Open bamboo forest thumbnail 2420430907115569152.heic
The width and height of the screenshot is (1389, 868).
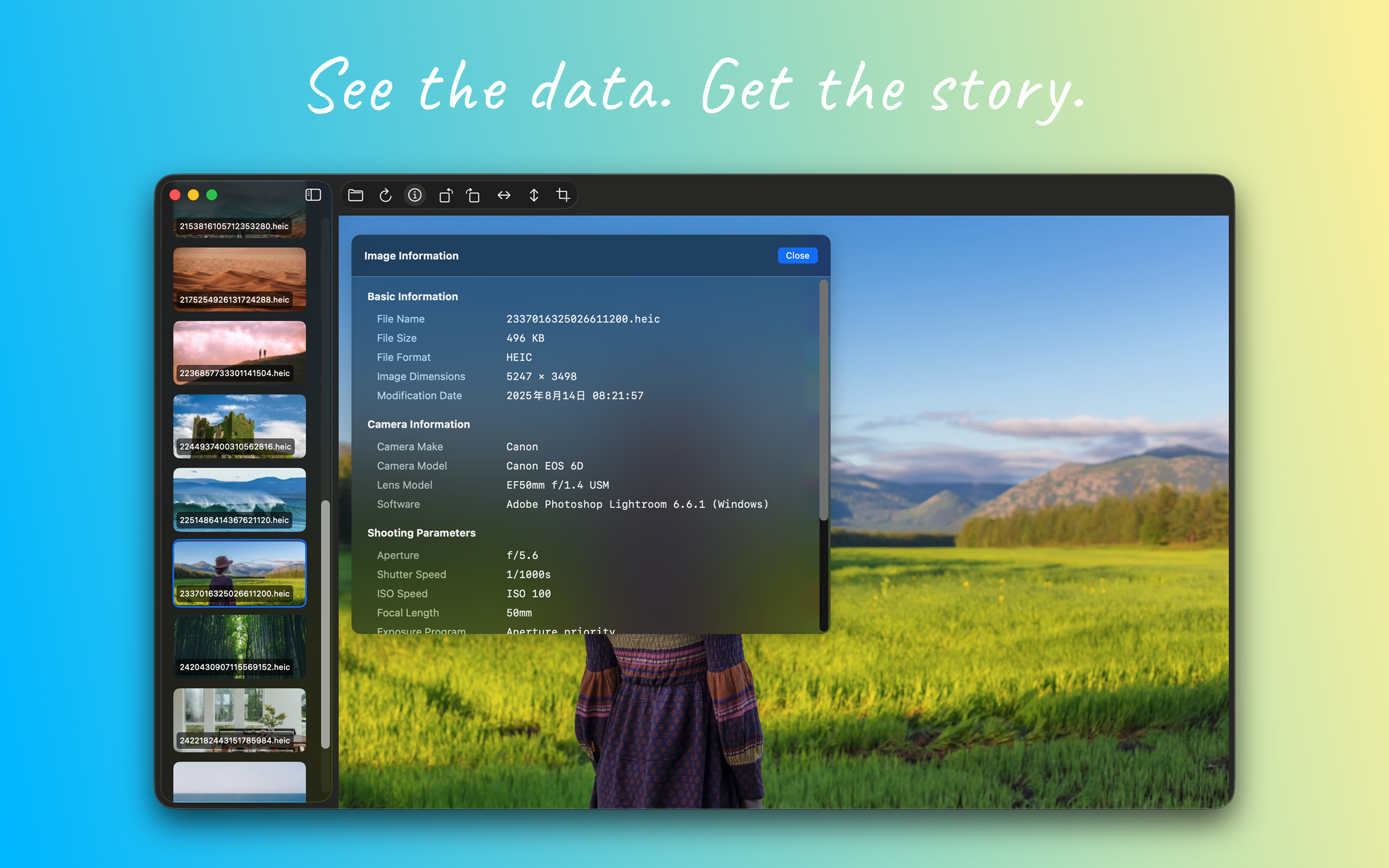click(x=239, y=646)
